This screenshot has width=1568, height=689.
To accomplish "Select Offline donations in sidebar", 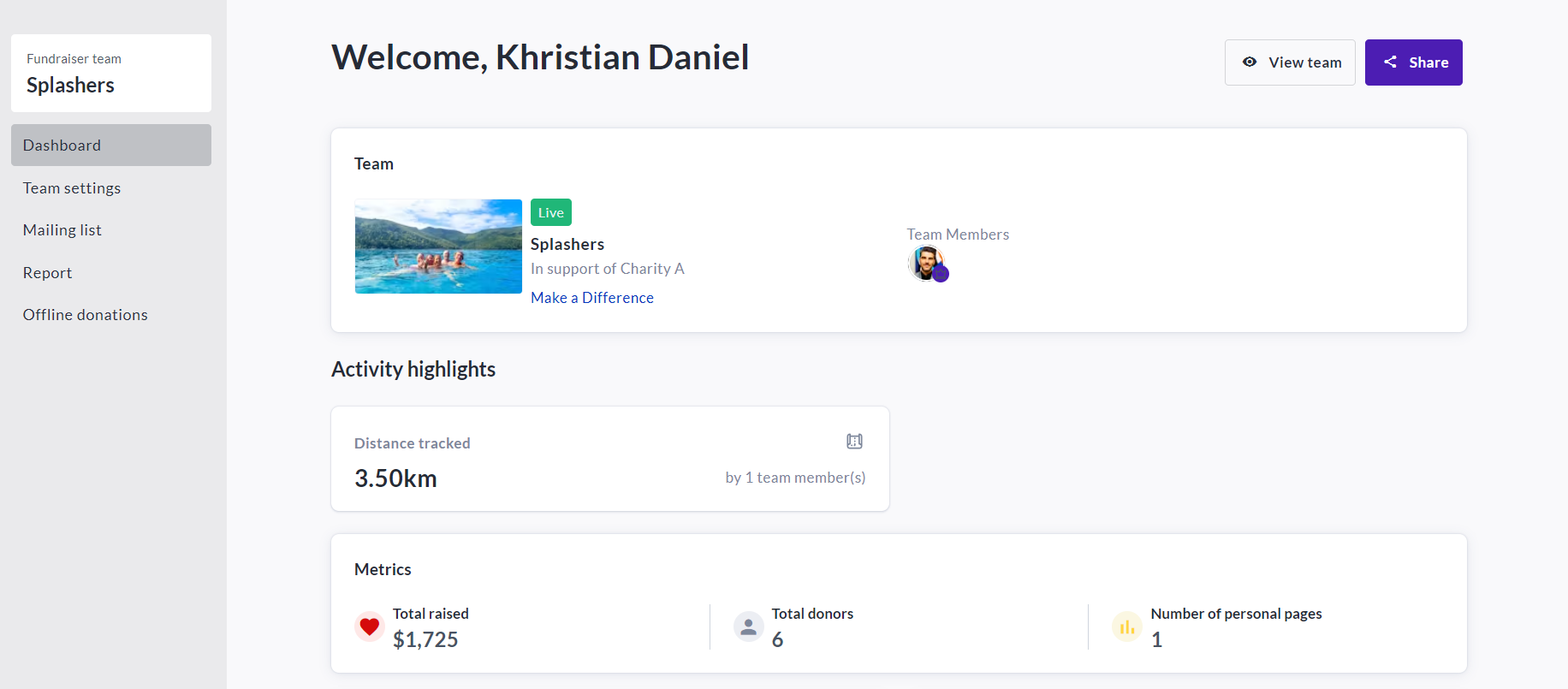I will point(86,315).
